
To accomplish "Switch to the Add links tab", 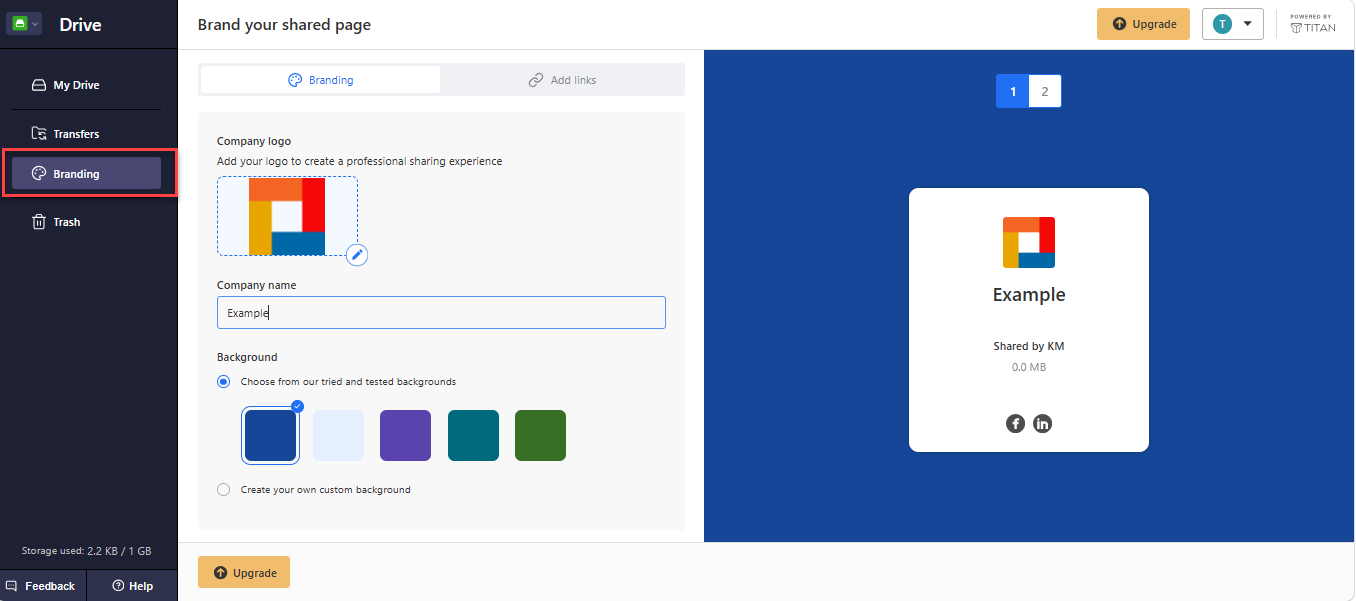I will tap(562, 80).
